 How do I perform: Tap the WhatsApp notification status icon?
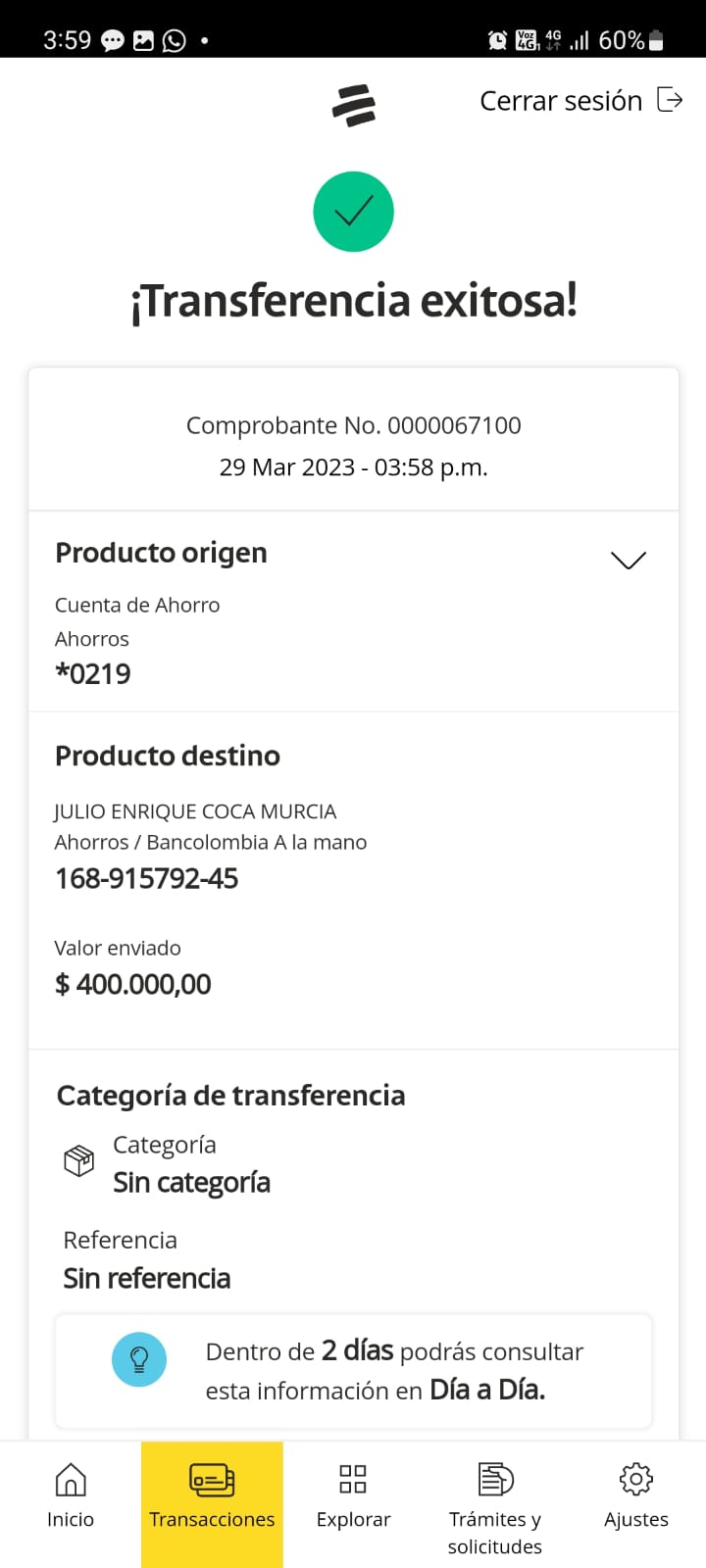click(x=175, y=40)
